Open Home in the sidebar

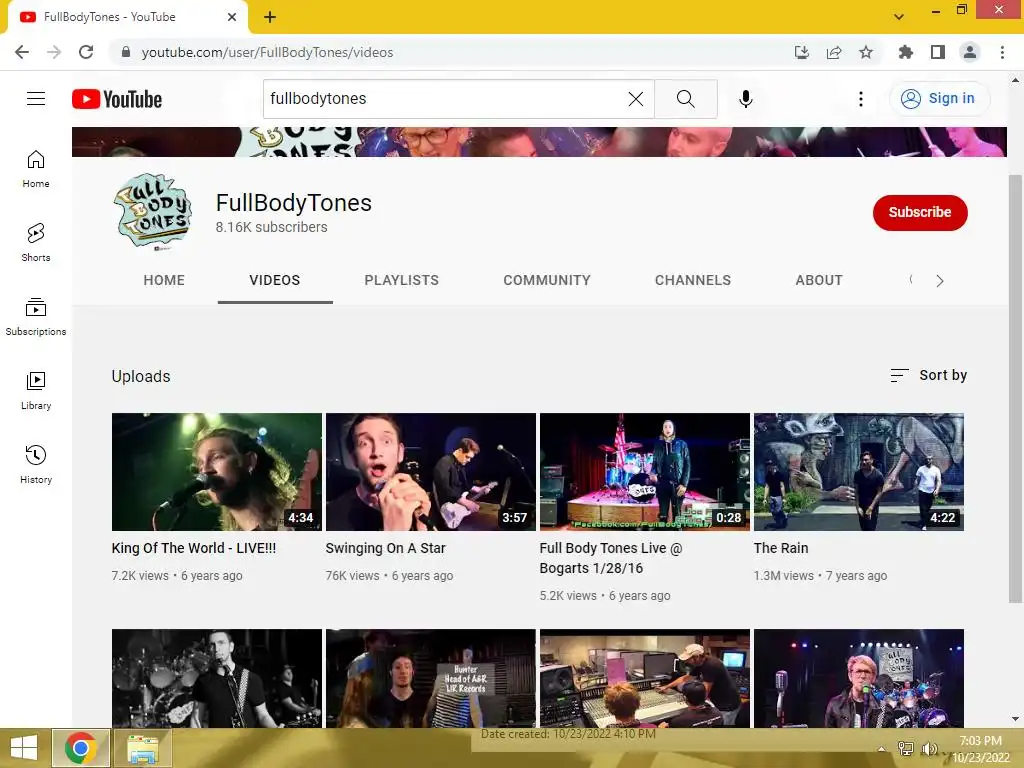[36, 169]
